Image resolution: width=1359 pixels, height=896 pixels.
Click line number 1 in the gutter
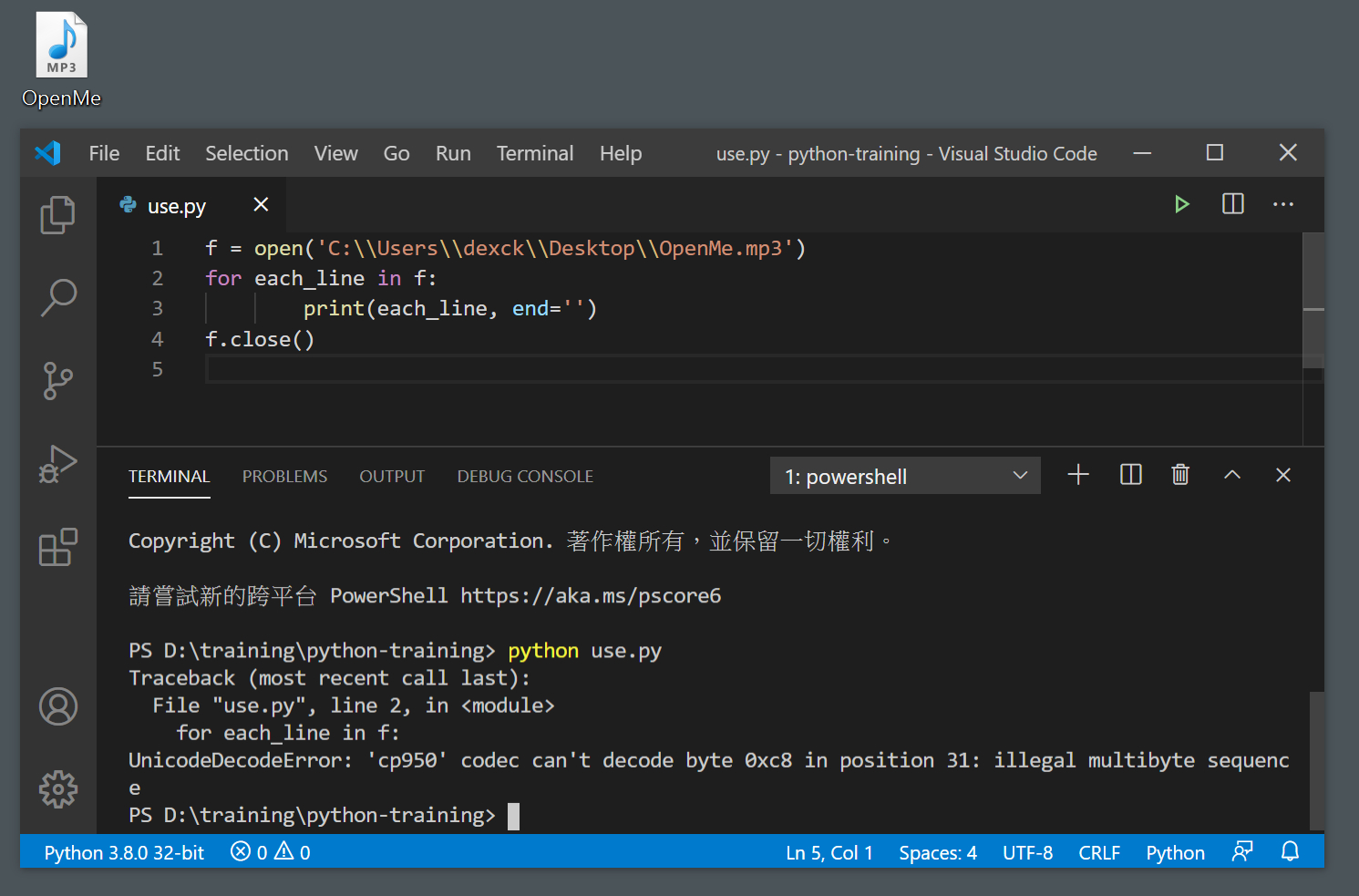coord(157,248)
